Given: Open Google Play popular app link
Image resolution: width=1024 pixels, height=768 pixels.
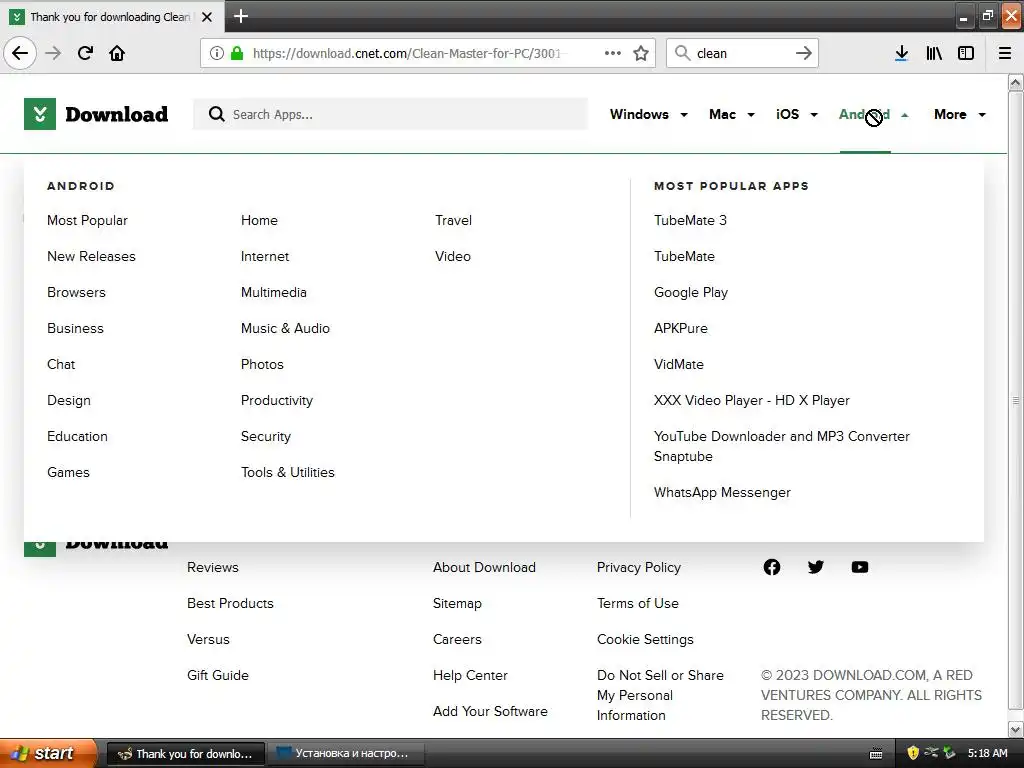Looking at the screenshot, I should (690, 293).
